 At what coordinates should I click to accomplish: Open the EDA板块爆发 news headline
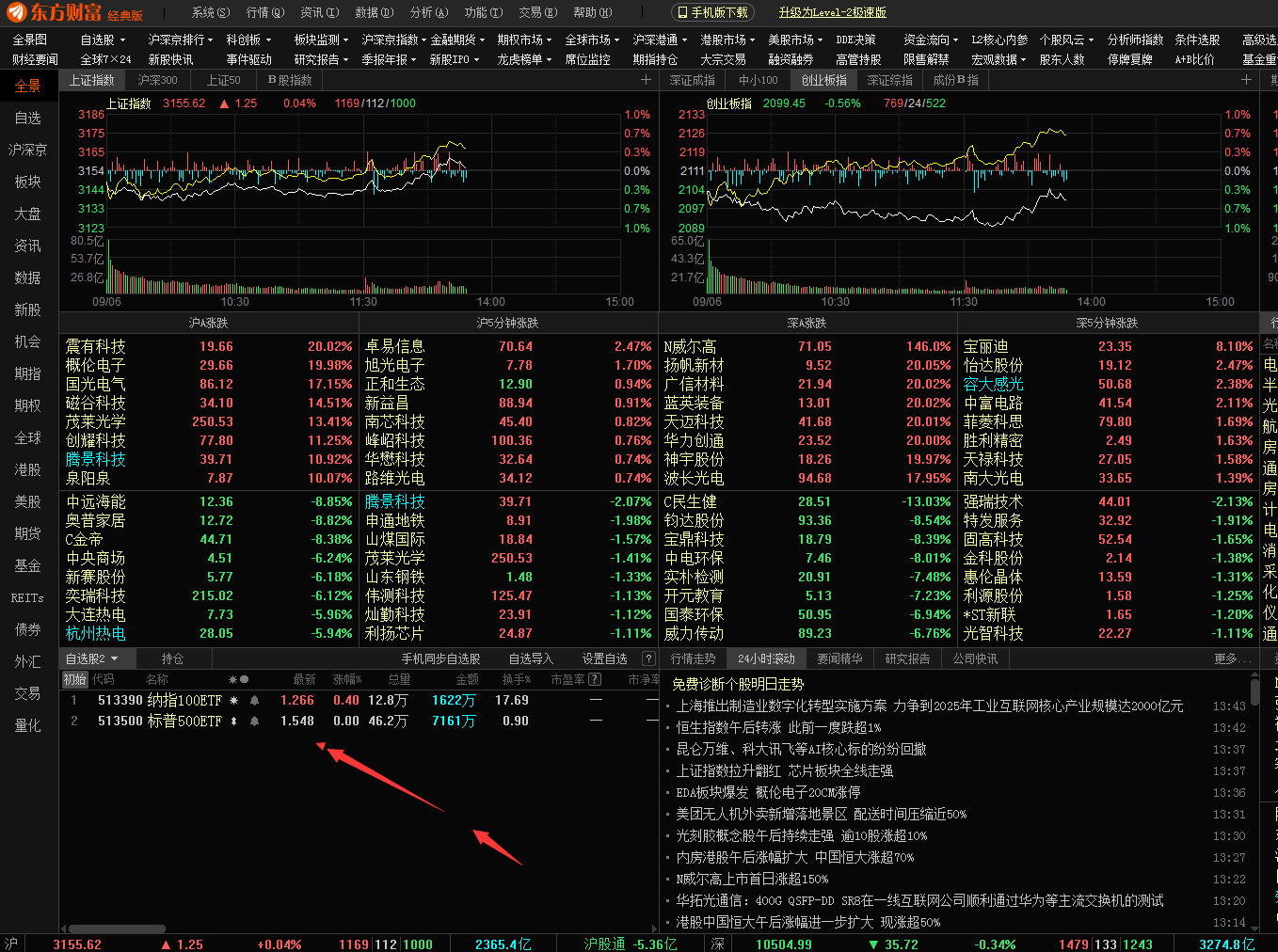[768, 792]
